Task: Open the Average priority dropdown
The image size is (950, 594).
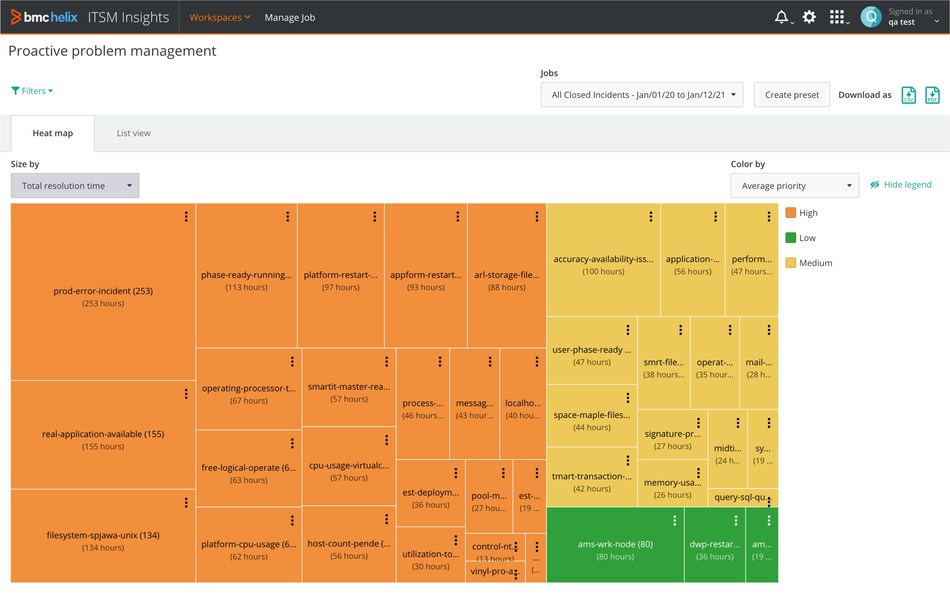Action: (x=794, y=185)
